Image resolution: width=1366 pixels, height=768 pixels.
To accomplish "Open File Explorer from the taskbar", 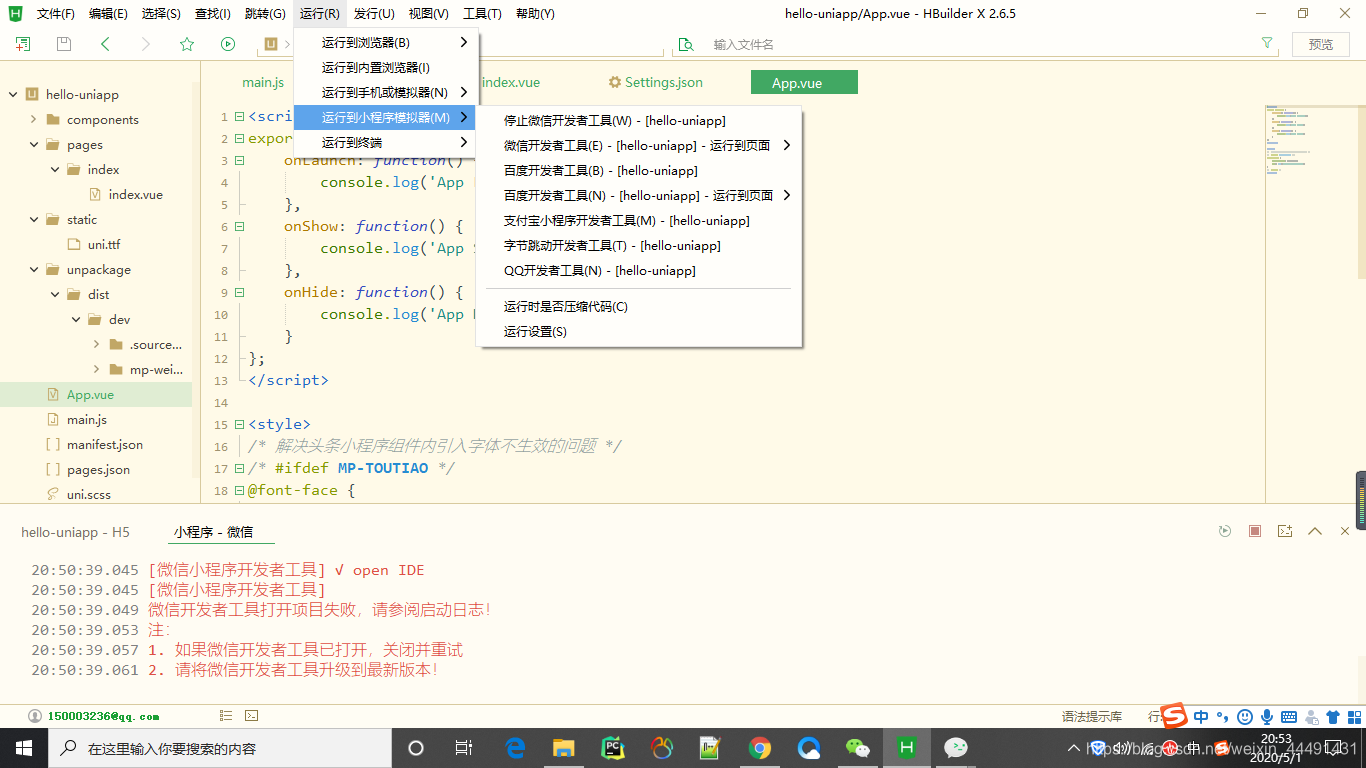I will (x=564, y=747).
